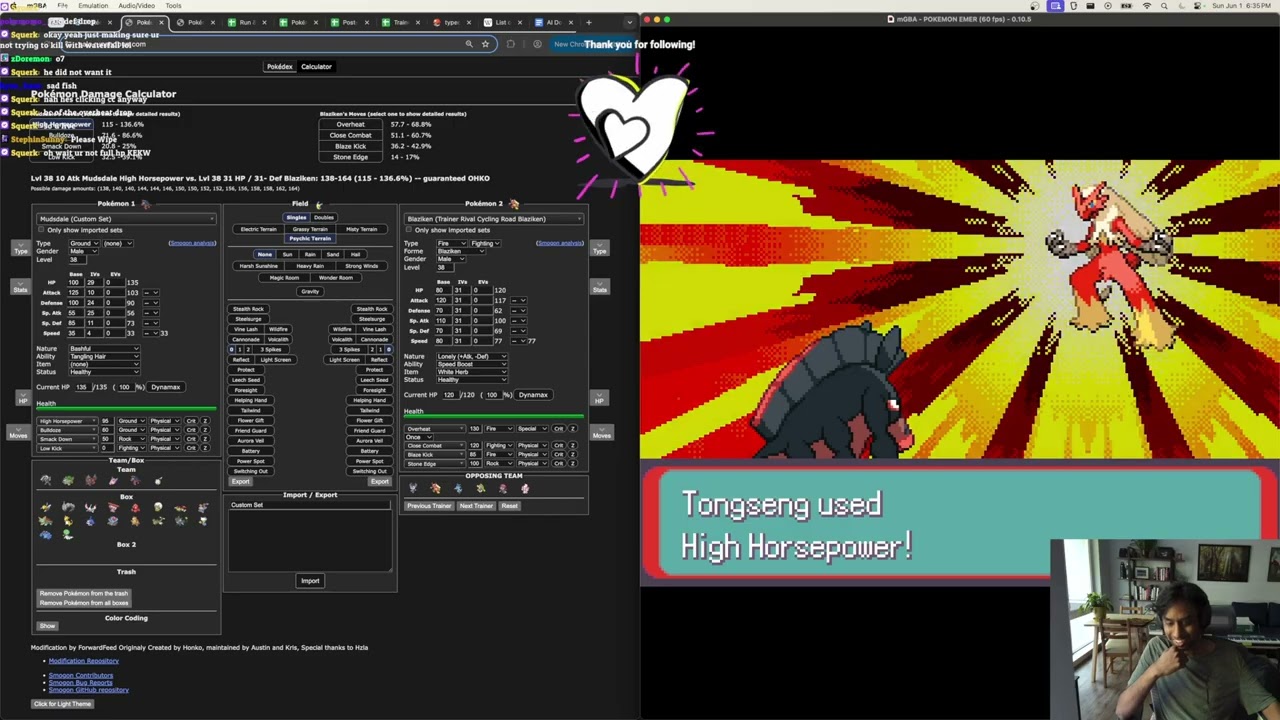Open Pokémon 2 Item White Herb dropdown

pyautogui.click(x=472, y=372)
